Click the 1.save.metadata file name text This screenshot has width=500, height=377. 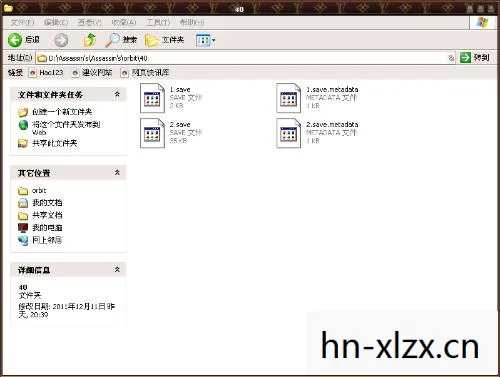click(332, 89)
